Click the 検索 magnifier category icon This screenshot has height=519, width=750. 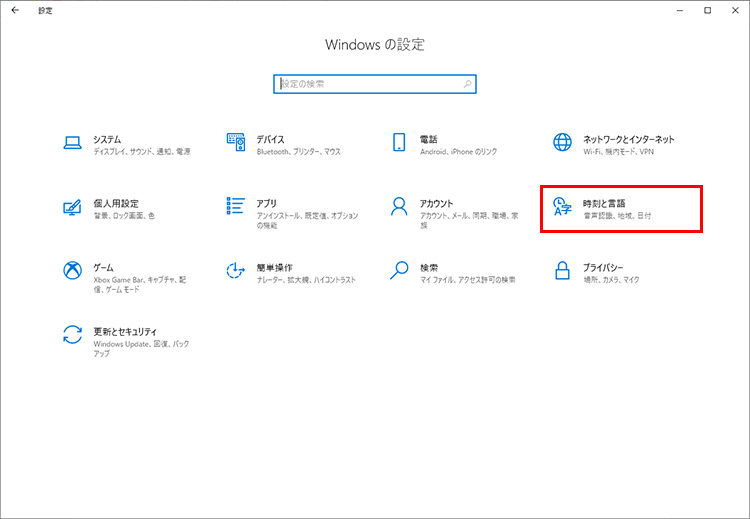point(399,271)
